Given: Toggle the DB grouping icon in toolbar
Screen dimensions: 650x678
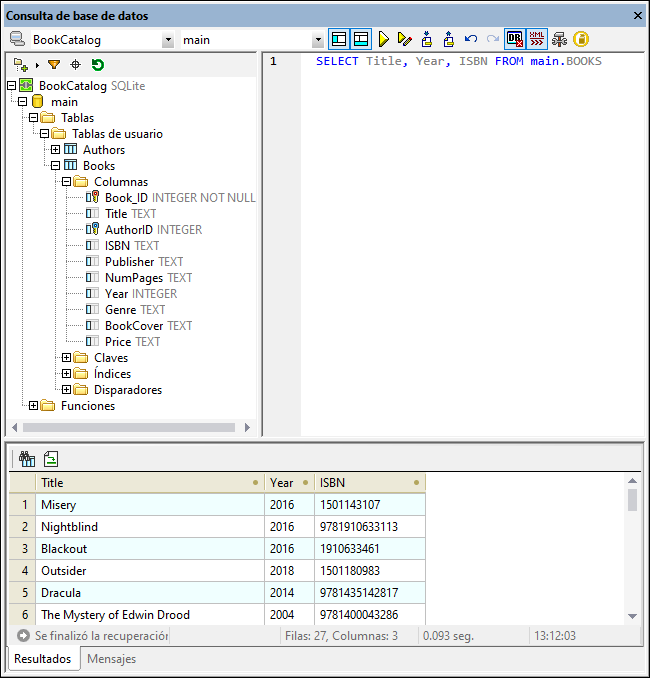Looking at the screenshot, I should [x=515, y=40].
